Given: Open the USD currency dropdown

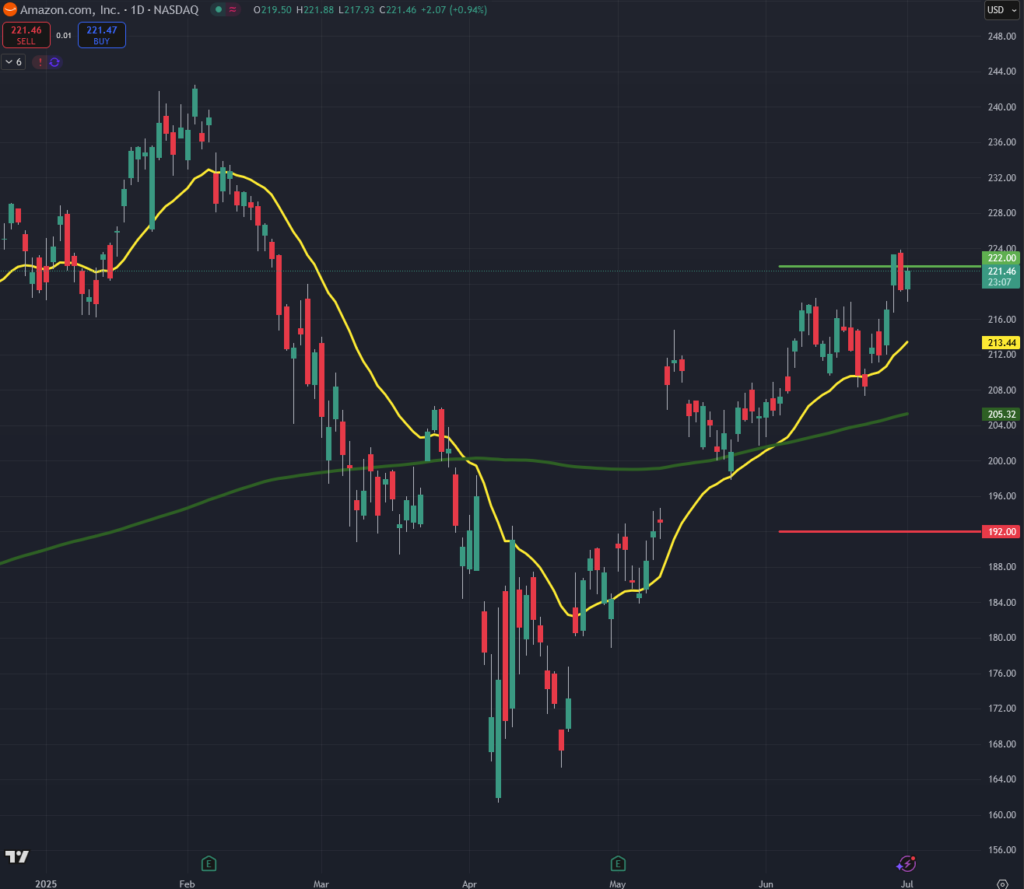Looking at the screenshot, I should (x=1002, y=10).
